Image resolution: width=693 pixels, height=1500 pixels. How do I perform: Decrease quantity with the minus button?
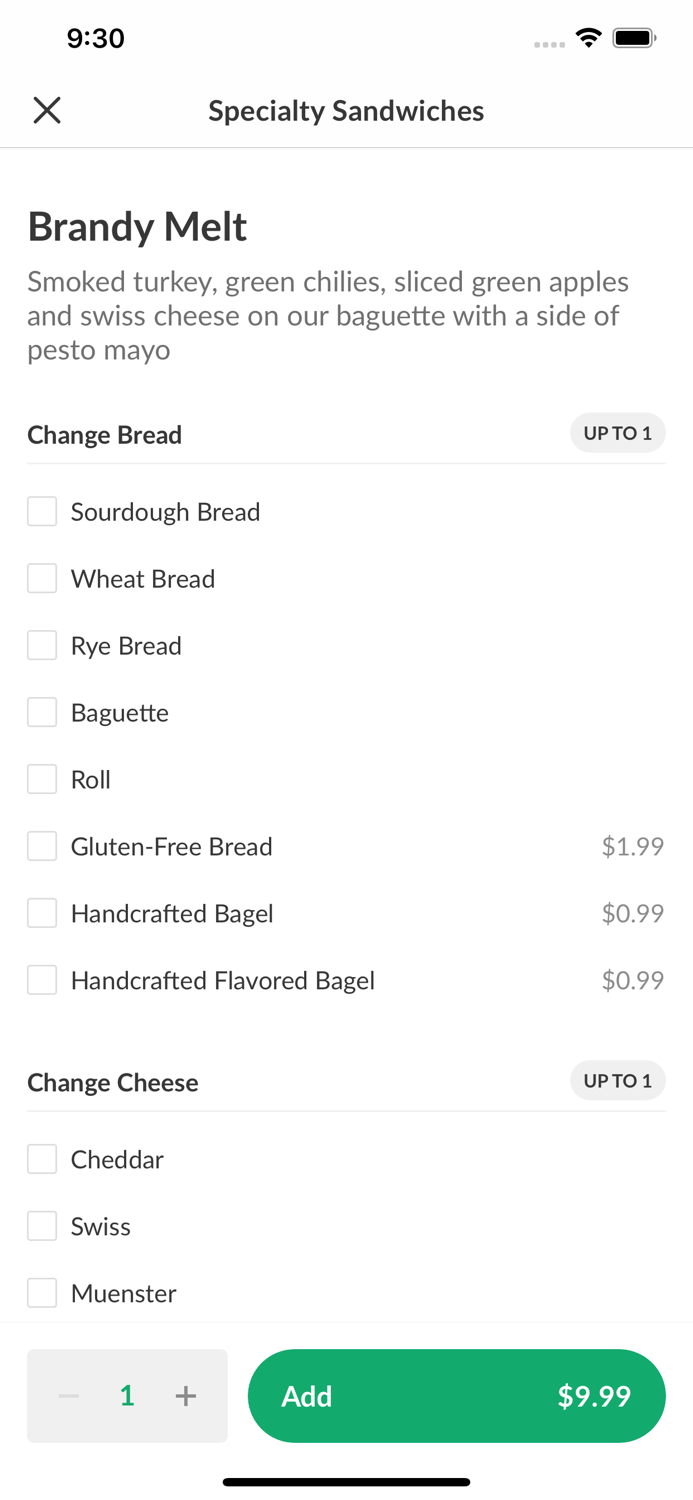click(68, 1395)
